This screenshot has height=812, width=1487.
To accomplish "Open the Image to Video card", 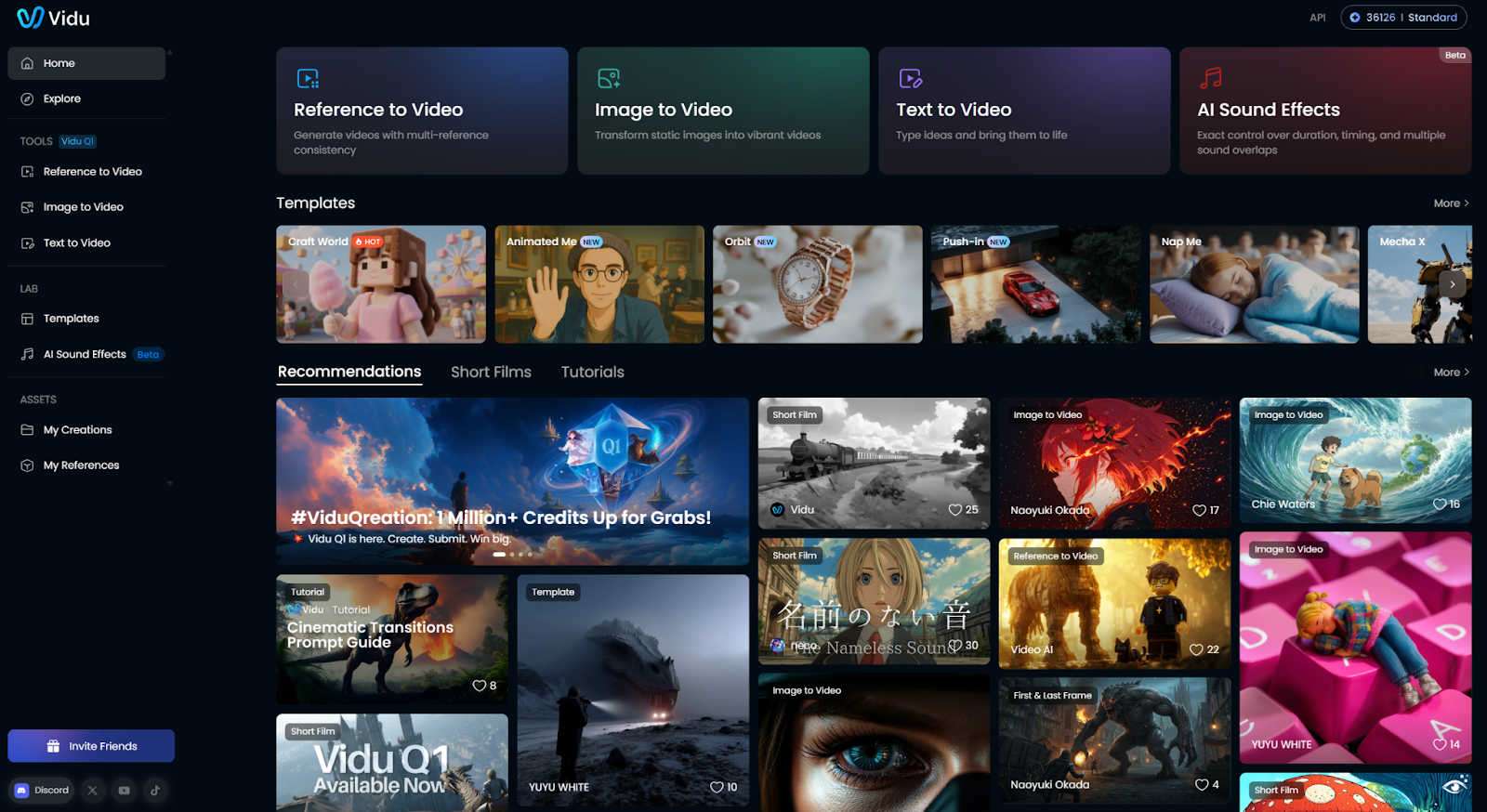I will tap(723, 111).
